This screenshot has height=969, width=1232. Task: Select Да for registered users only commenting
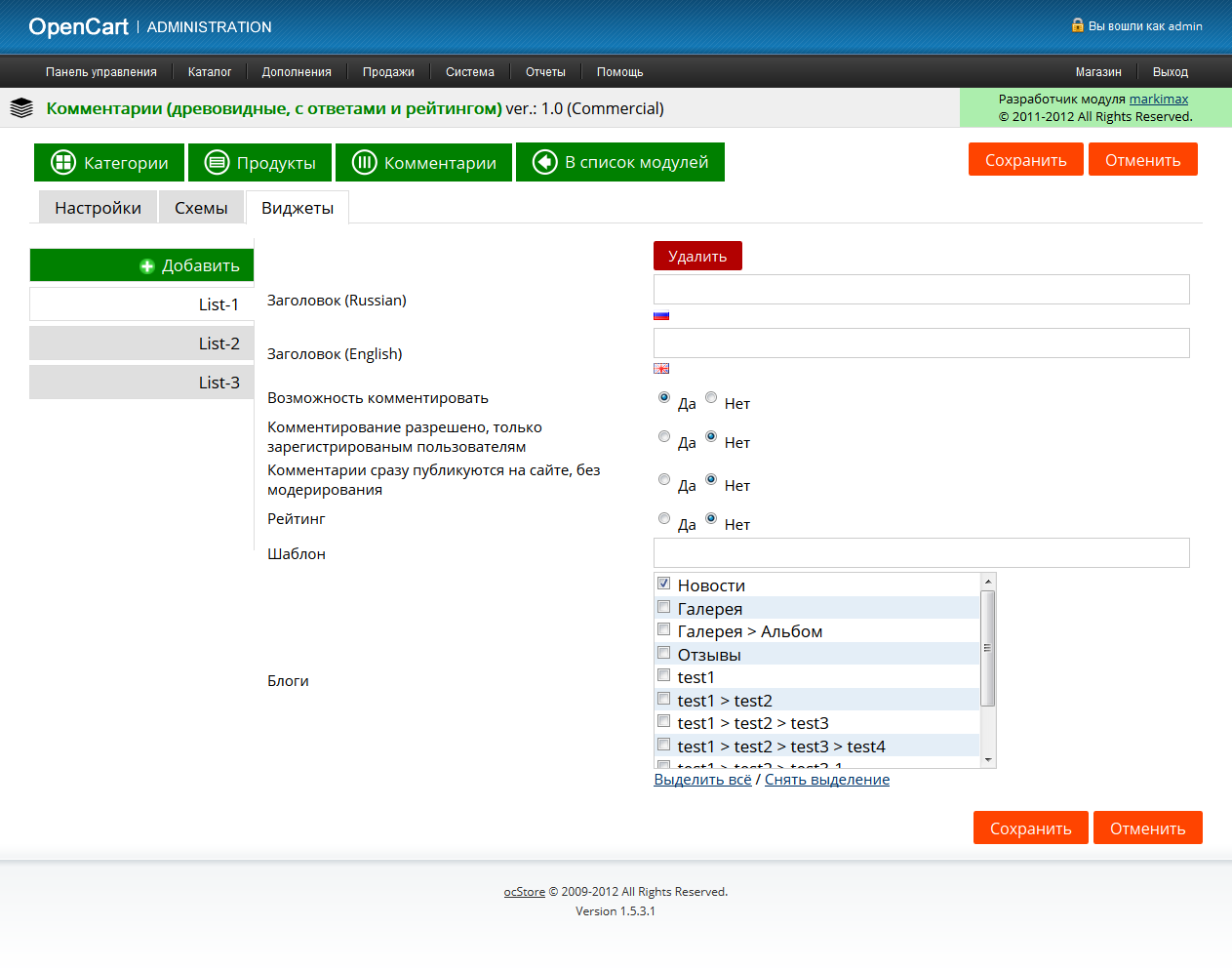pyautogui.click(x=664, y=436)
